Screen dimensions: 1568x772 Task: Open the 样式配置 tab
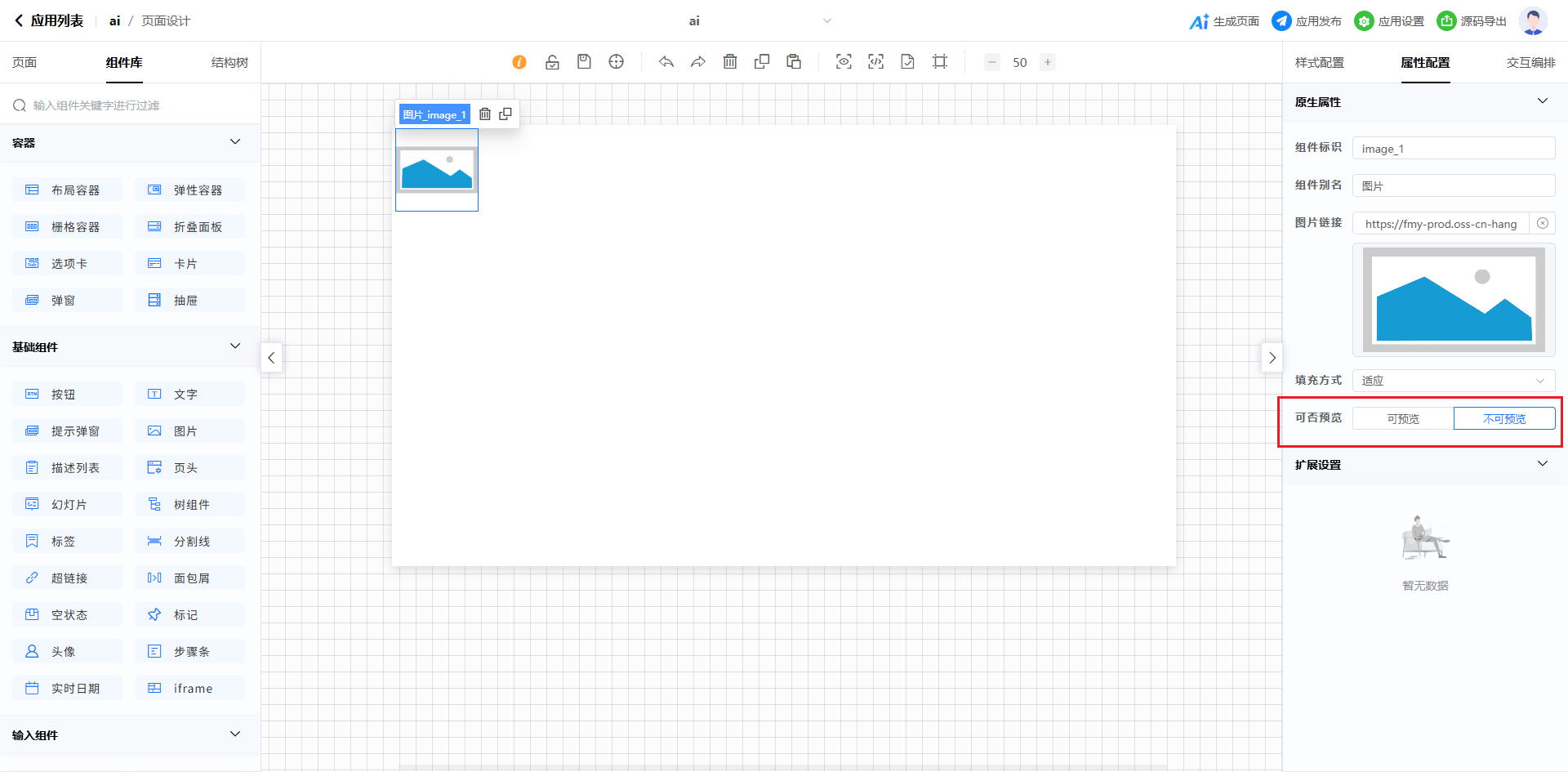click(x=1319, y=63)
